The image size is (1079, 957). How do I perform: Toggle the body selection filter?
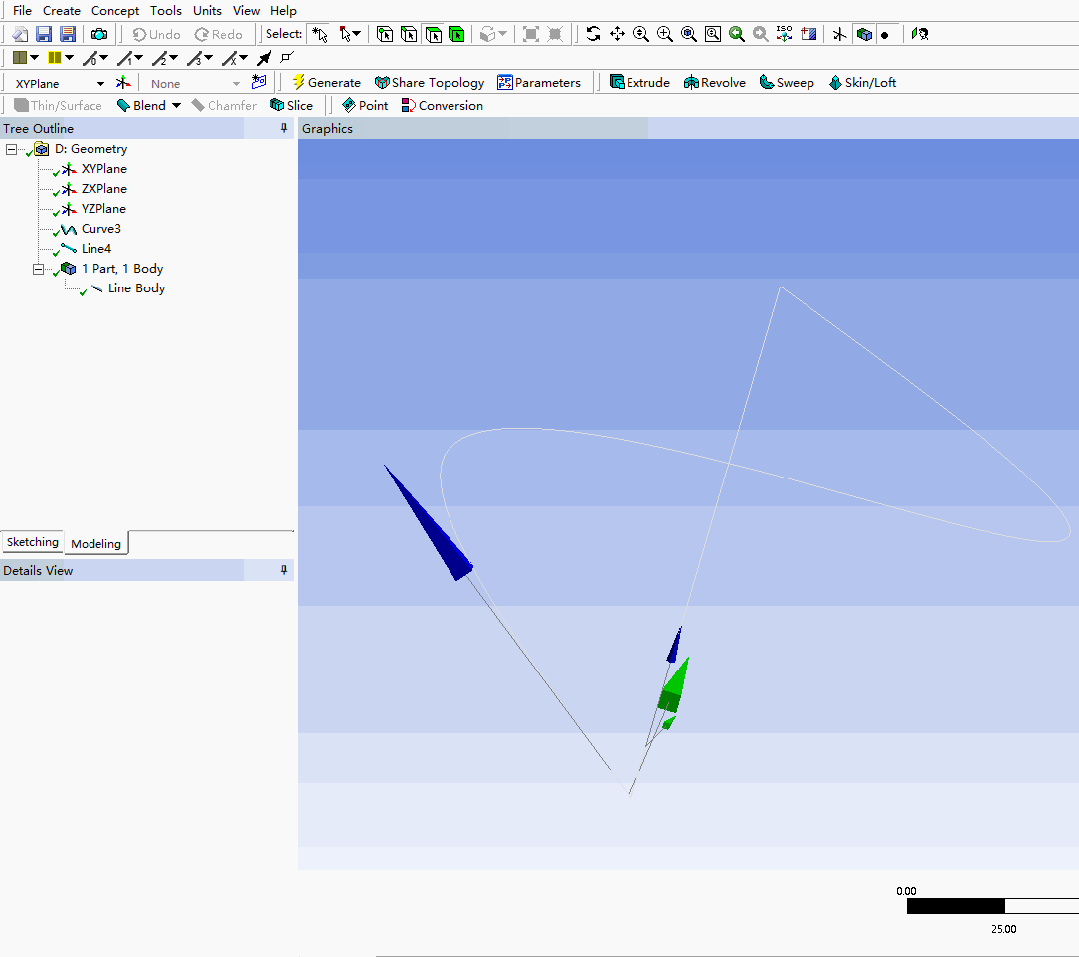pyautogui.click(x=457, y=34)
